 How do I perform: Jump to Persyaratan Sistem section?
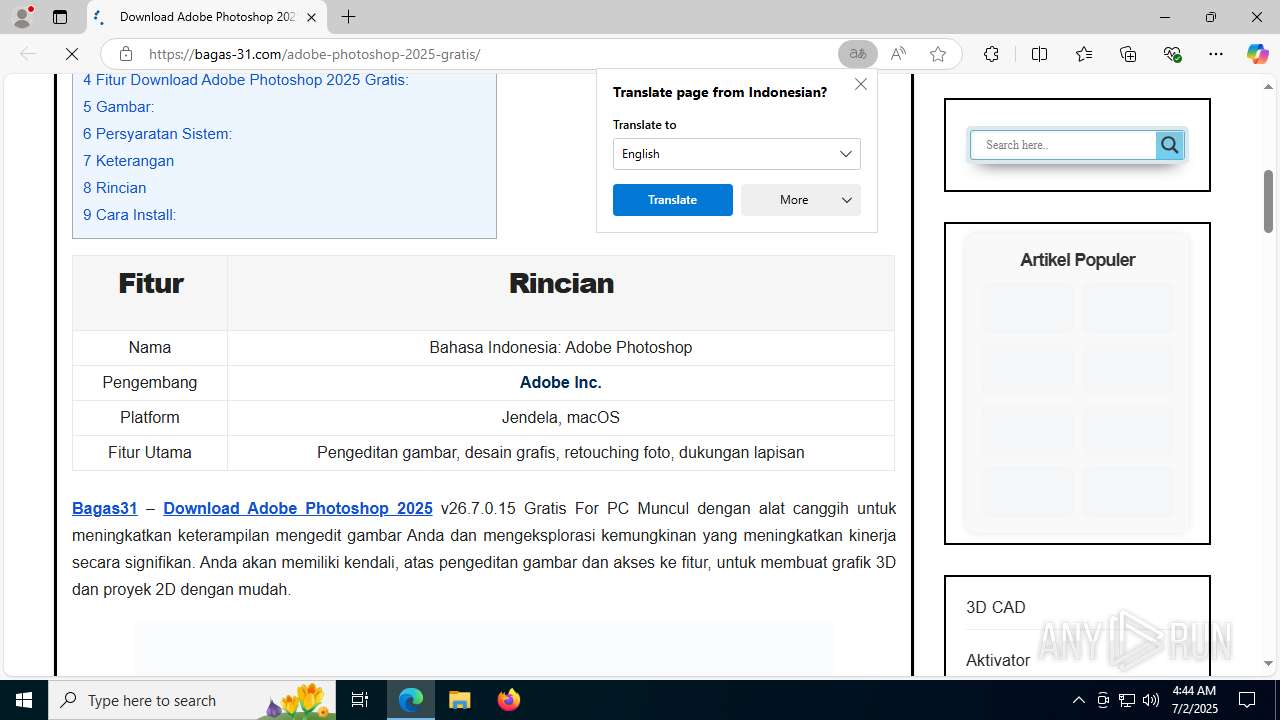(x=158, y=134)
